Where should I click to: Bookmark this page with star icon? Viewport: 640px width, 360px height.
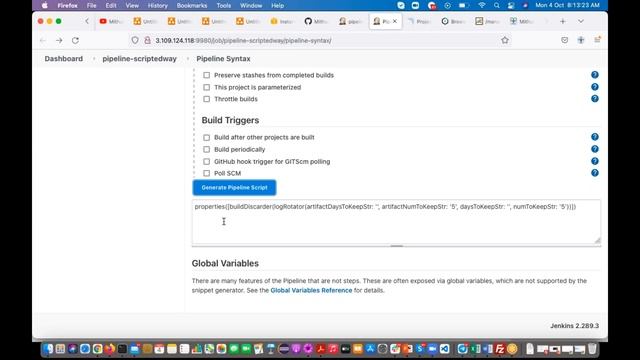point(505,40)
